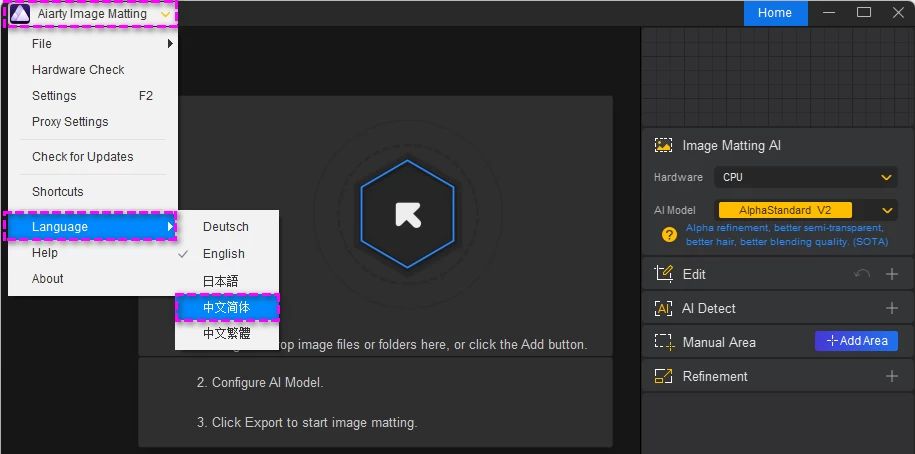Click the File submenu arrow
This screenshot has height=454, width=915.
170,44
